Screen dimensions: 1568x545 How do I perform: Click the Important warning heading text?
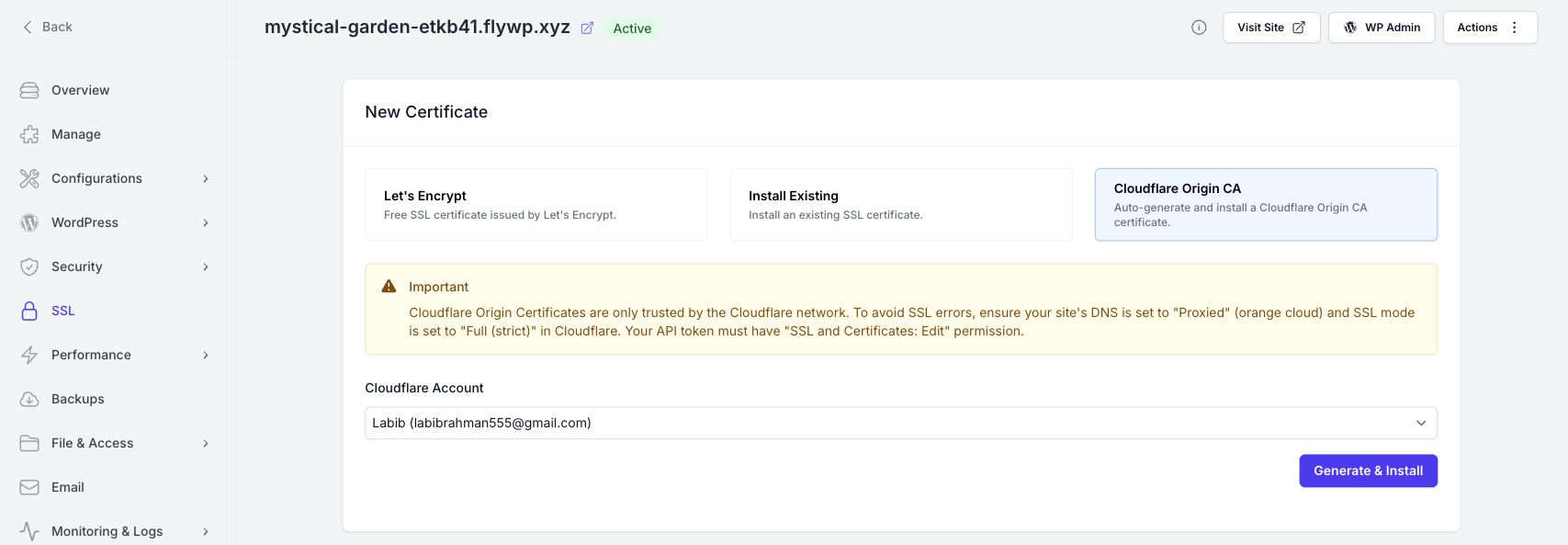click(x=438, y=287)
